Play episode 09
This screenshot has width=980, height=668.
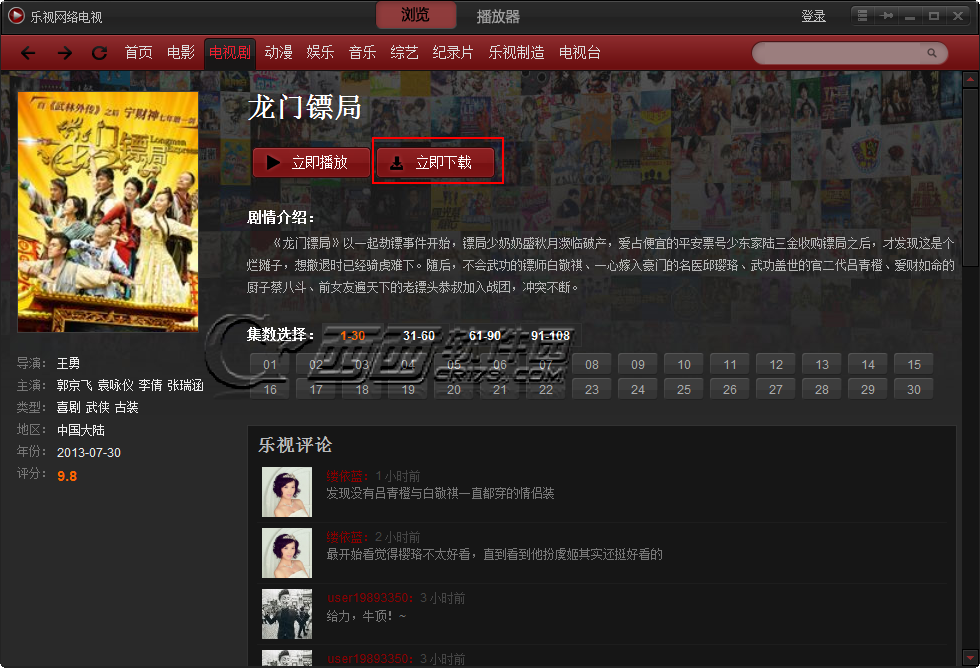638,364
